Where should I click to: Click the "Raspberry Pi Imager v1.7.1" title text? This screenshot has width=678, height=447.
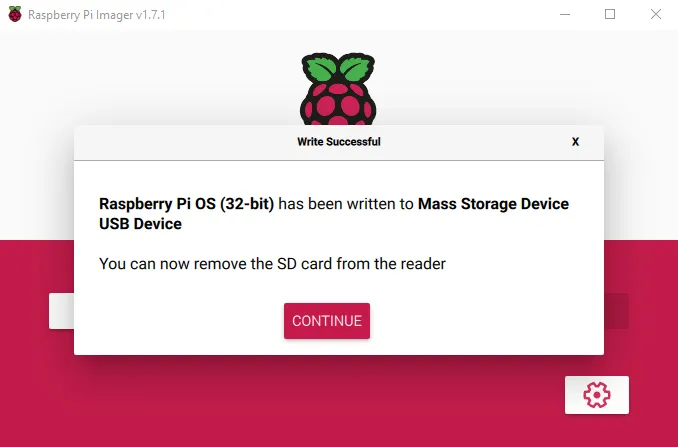click(x=96, y=15)
